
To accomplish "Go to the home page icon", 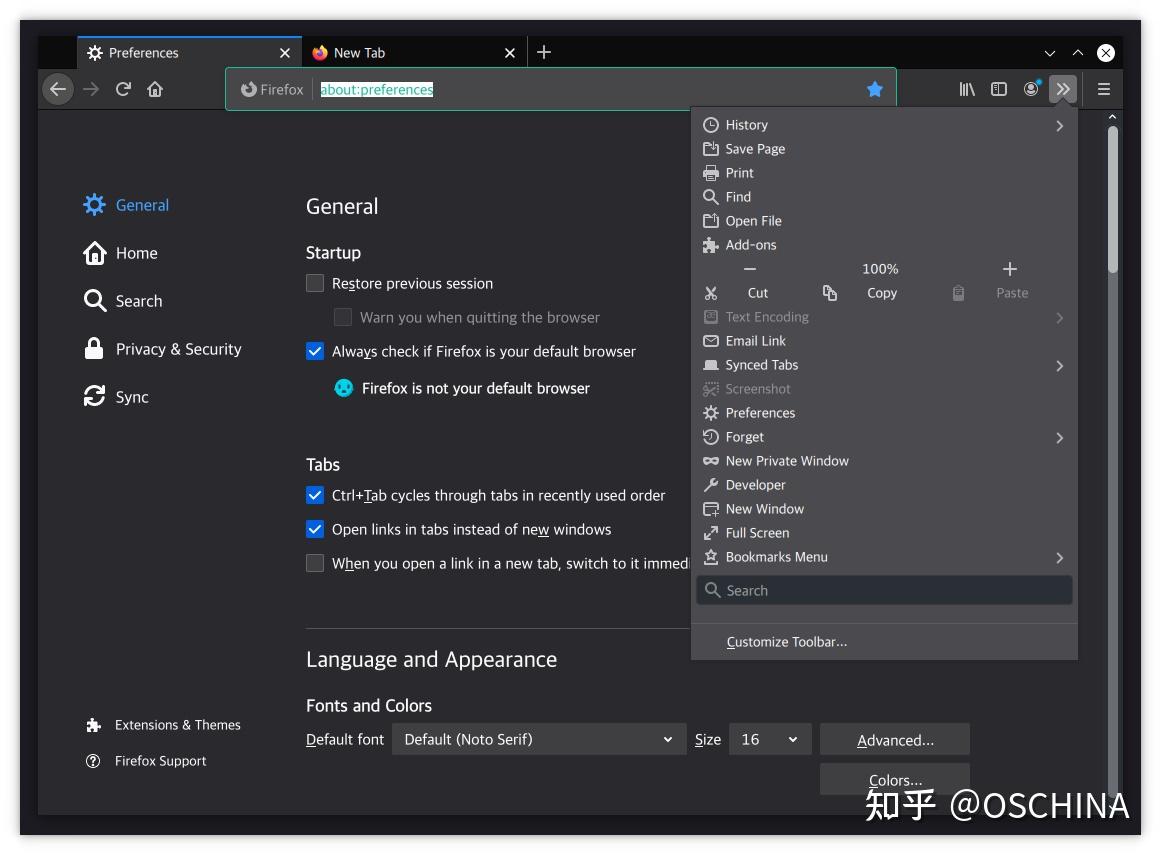I will coord(155,90).
